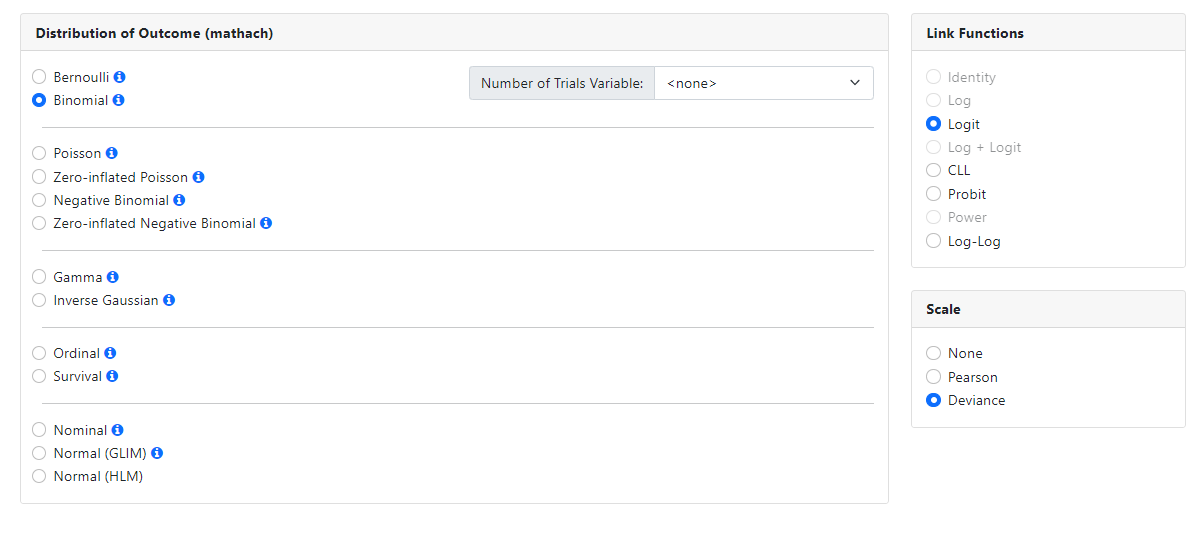1191x533 pixels.
Task: Show info for Zero-inflated Negative Binomial
Action: click(266, 223)
